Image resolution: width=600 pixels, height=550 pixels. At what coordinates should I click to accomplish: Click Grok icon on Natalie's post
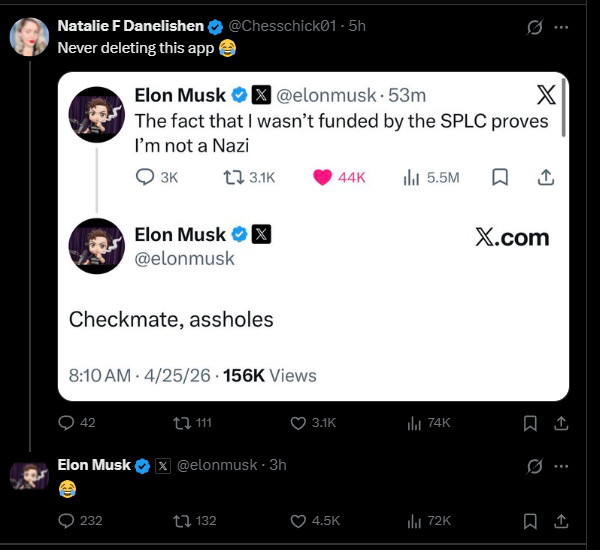[x=534, y=27]
